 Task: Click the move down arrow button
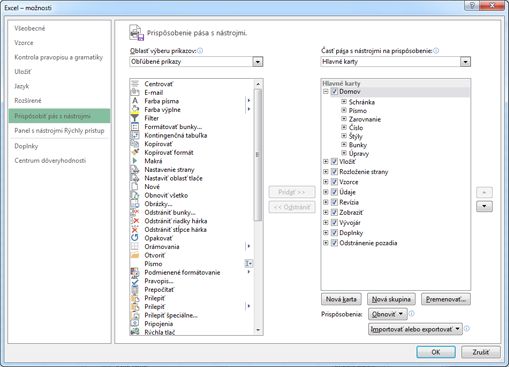coord(484,206)
